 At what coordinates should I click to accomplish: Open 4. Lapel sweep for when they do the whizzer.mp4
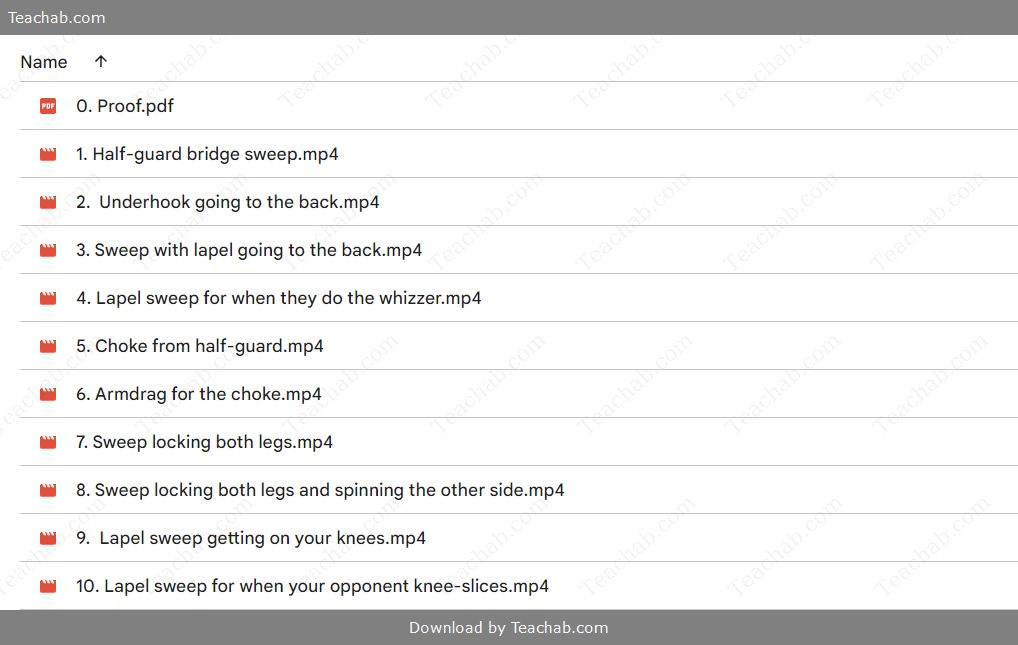[x=279, y=298]
